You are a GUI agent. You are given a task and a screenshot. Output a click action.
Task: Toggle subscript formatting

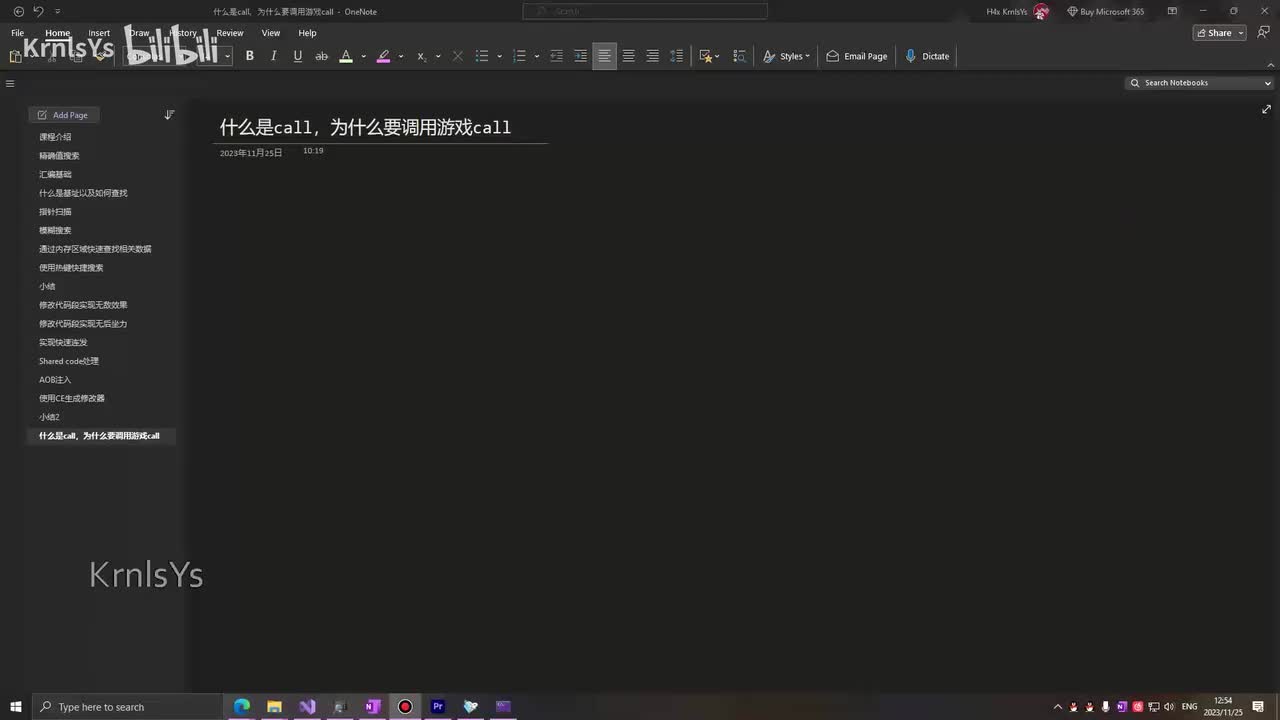[421, 56]
